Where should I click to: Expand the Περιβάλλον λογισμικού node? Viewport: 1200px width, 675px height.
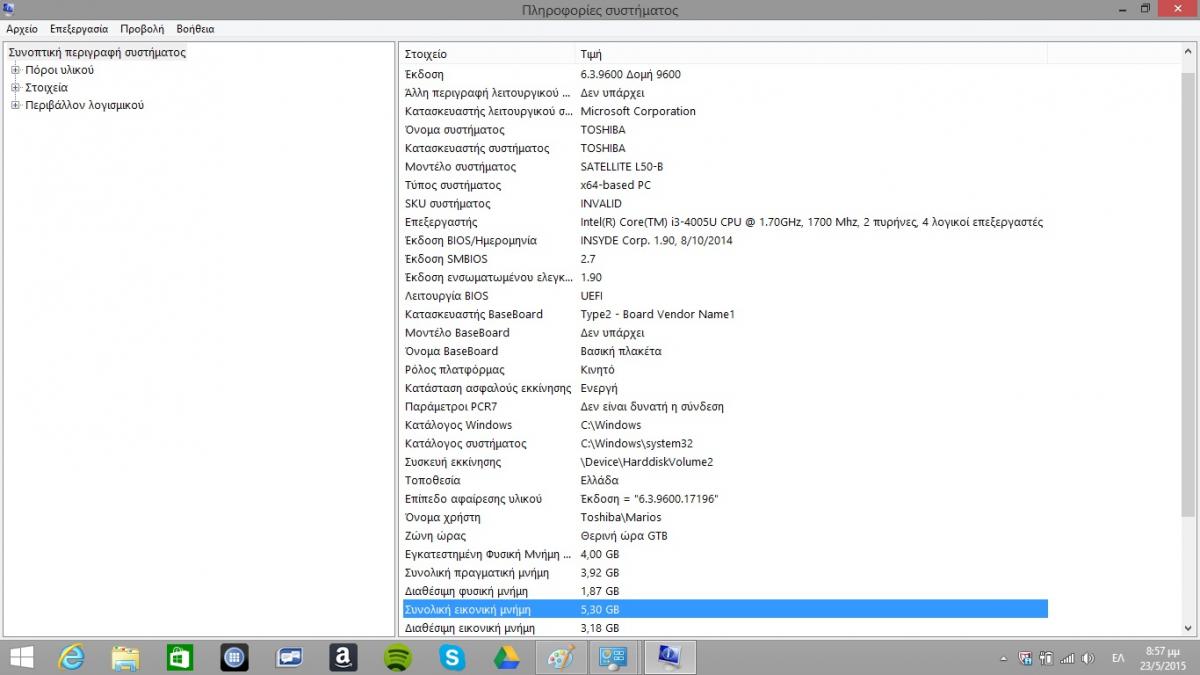point(16,105)
